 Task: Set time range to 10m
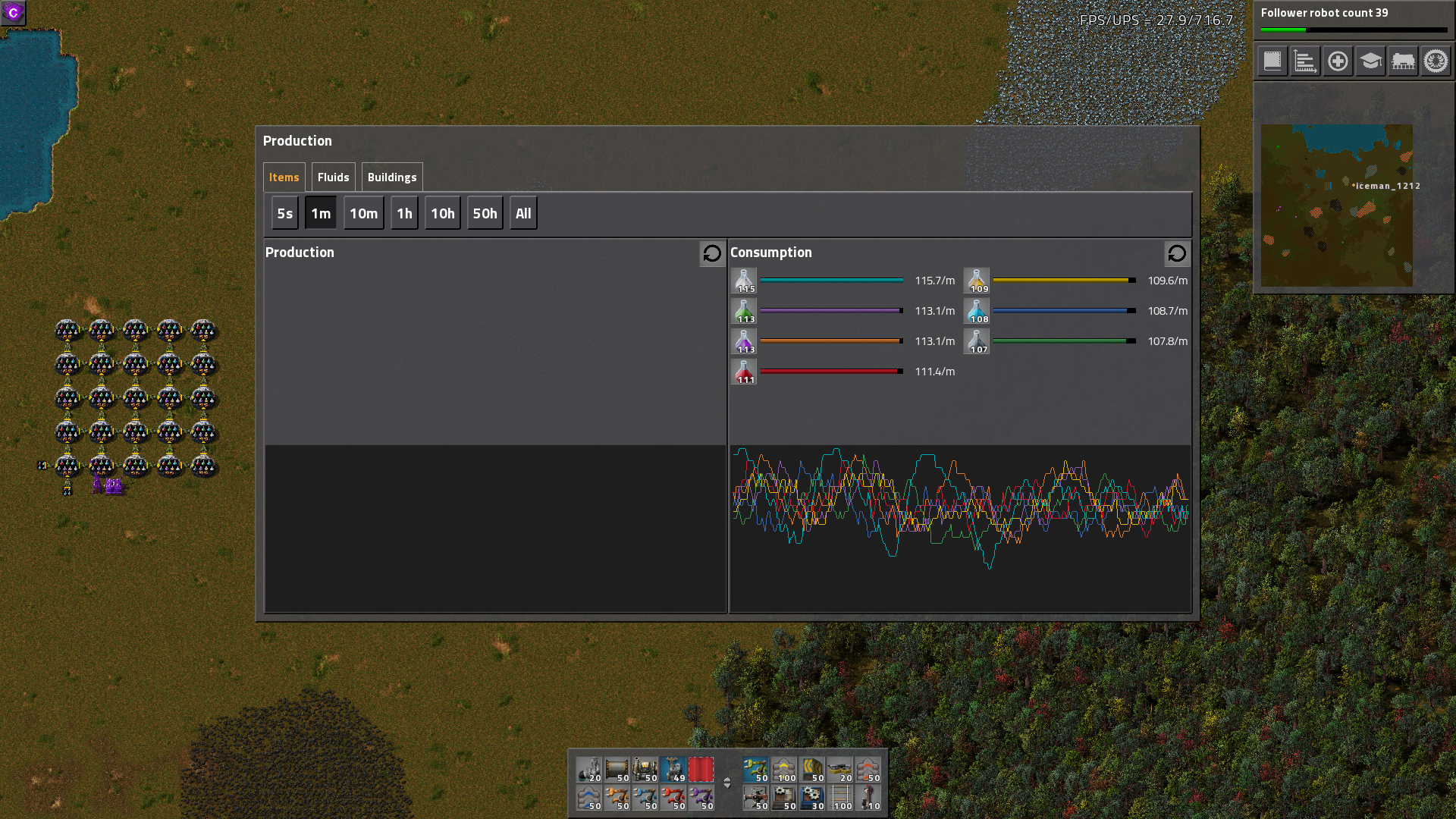click(364, 214)
